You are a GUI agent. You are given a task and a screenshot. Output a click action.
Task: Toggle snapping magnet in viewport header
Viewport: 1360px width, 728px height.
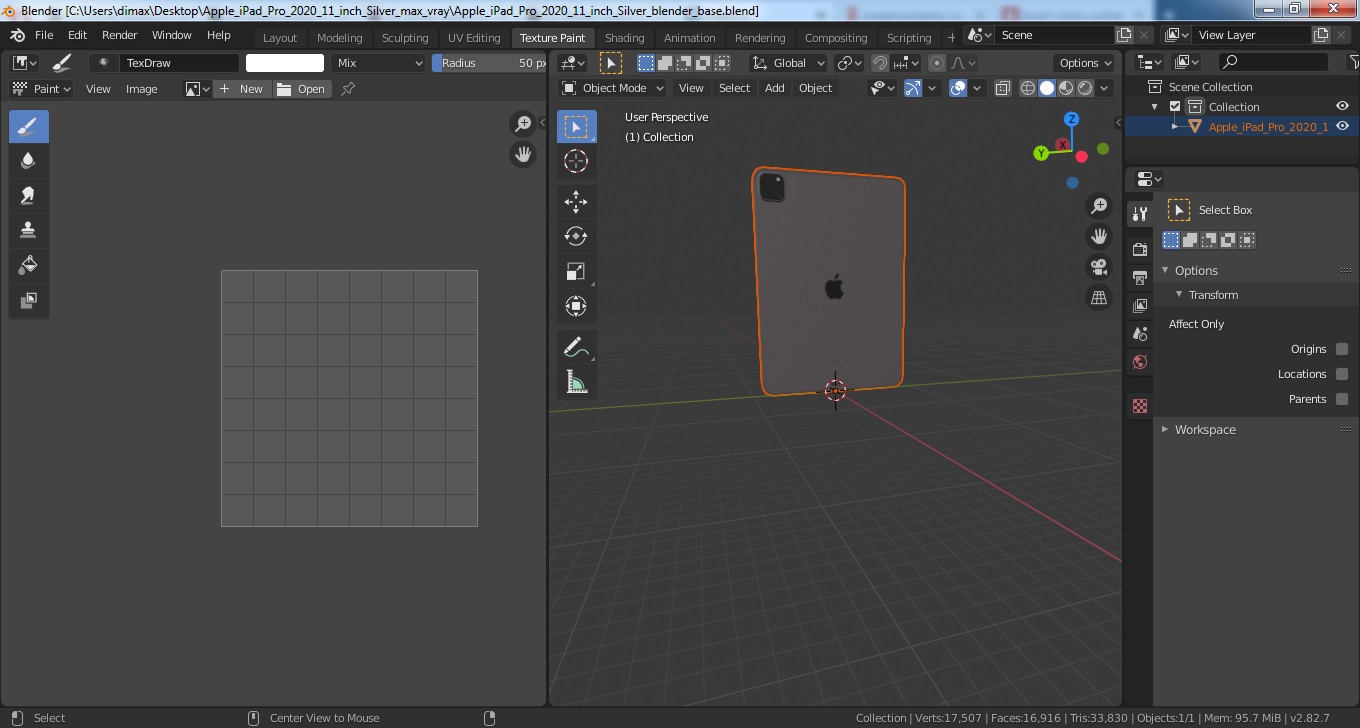[880, 63]
